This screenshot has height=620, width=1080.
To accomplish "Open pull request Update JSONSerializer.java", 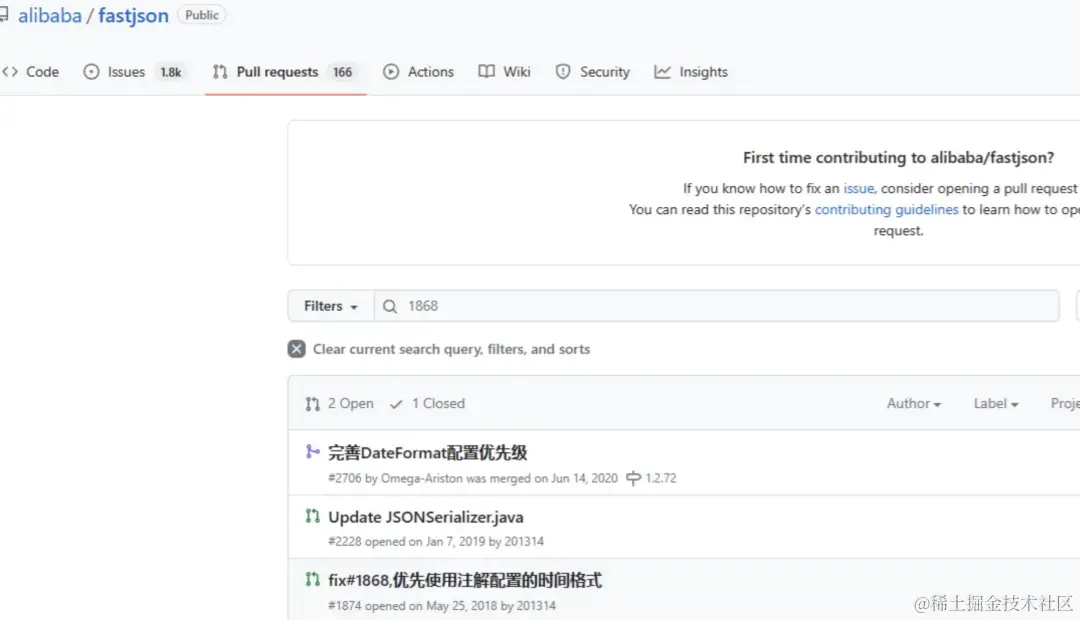I will pos(426,517).
